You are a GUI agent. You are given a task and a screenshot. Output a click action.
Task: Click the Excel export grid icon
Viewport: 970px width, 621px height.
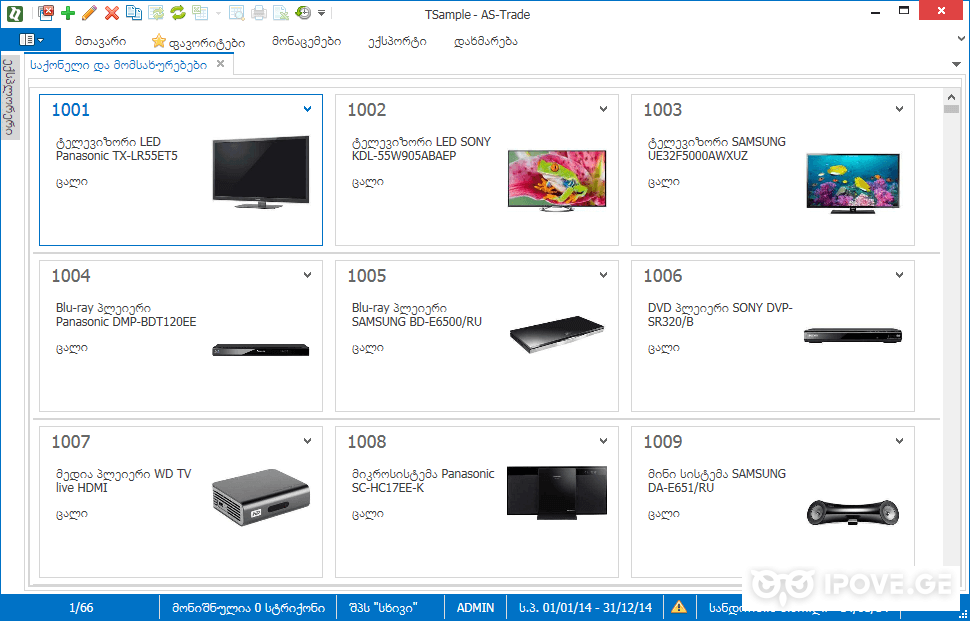click(x=199, y=12)
